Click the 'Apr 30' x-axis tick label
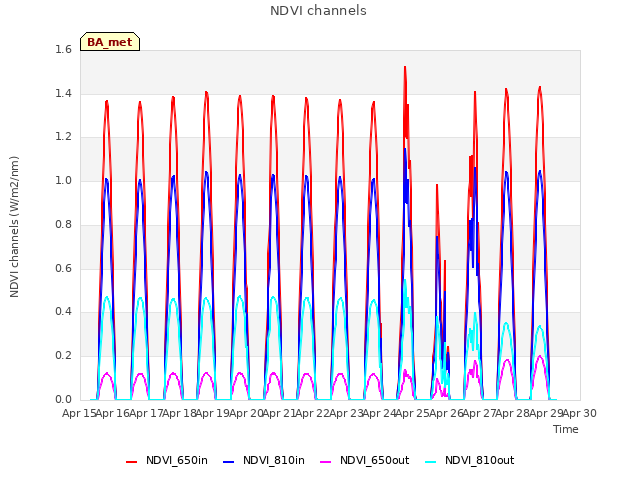640x480 pixels. (580, 414)
